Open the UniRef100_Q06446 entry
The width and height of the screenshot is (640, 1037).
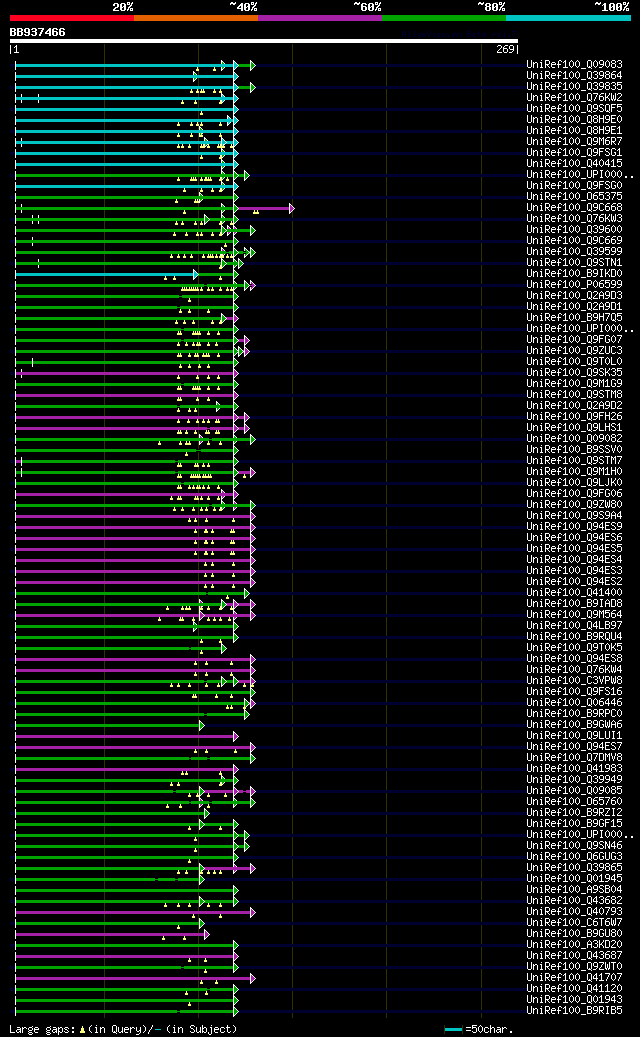coord(574,703)
